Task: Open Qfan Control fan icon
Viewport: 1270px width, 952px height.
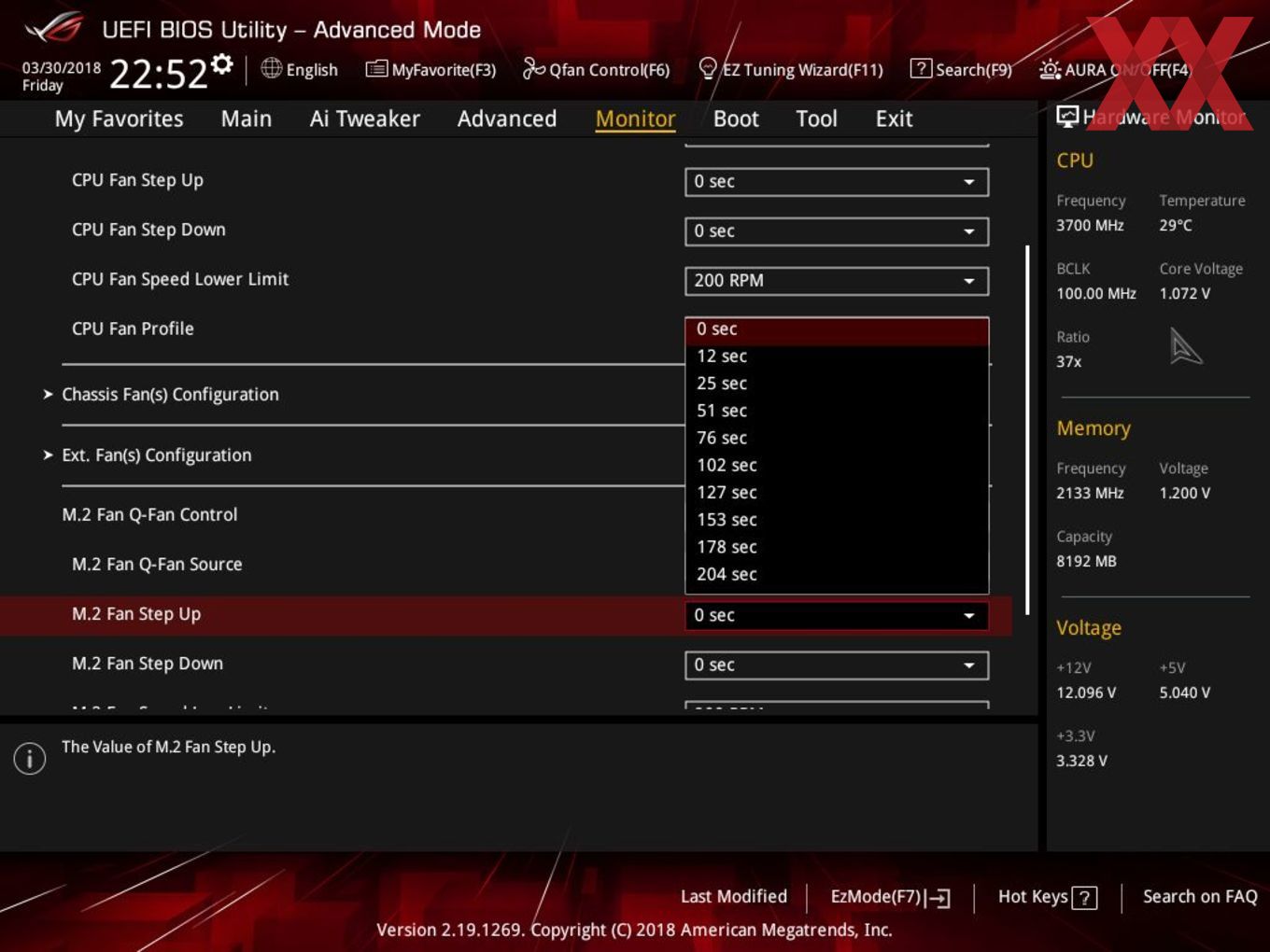Action: pyautogui.click(x=533, y=68)
